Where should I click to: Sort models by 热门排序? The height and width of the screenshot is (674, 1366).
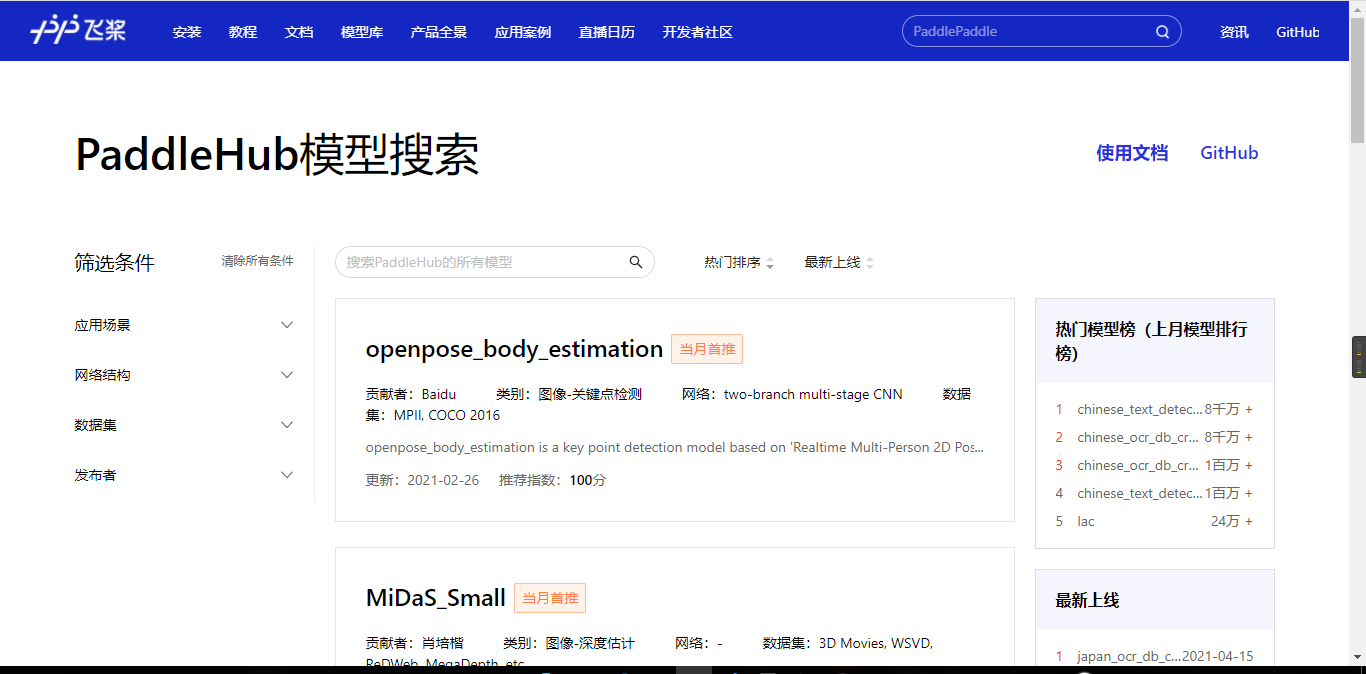click(739, 262)
